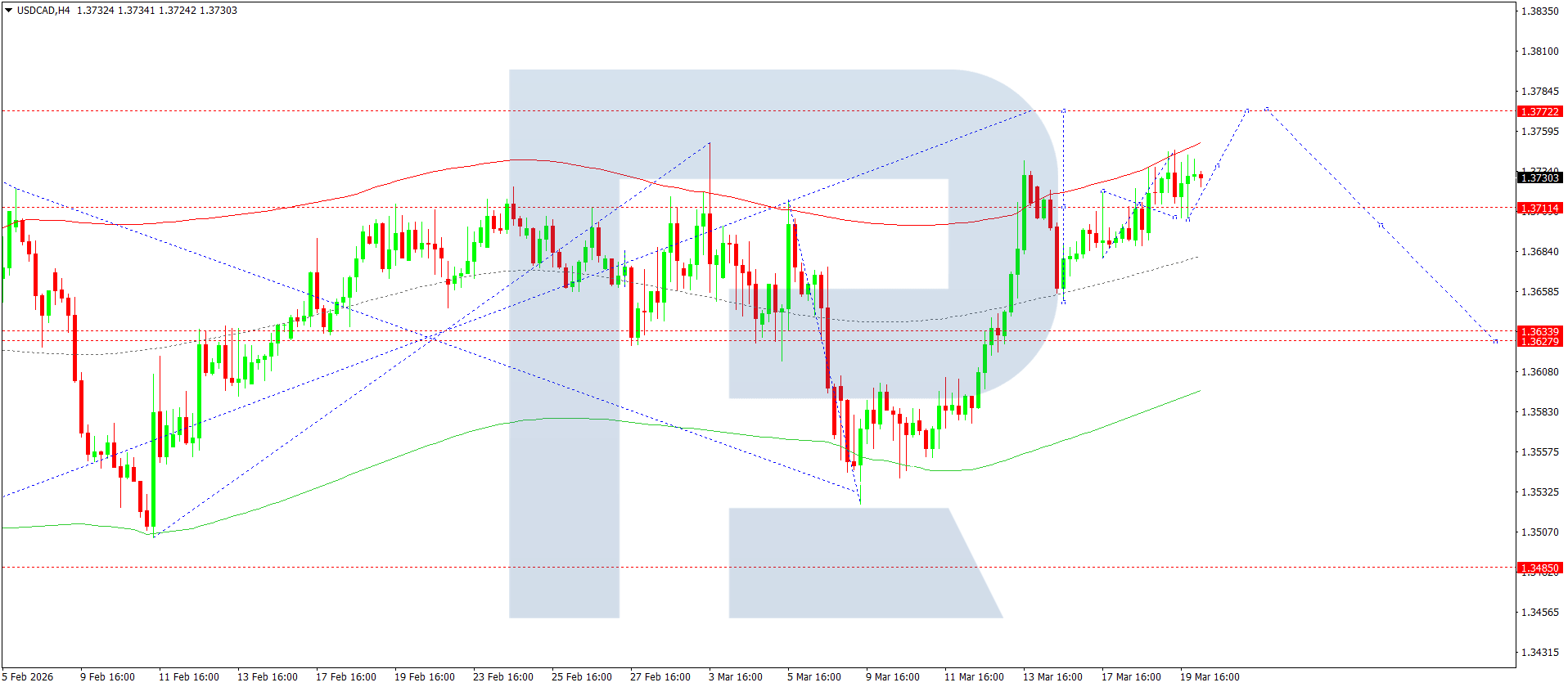Select the 27 Feb 16:00 time label

(660, 676)
